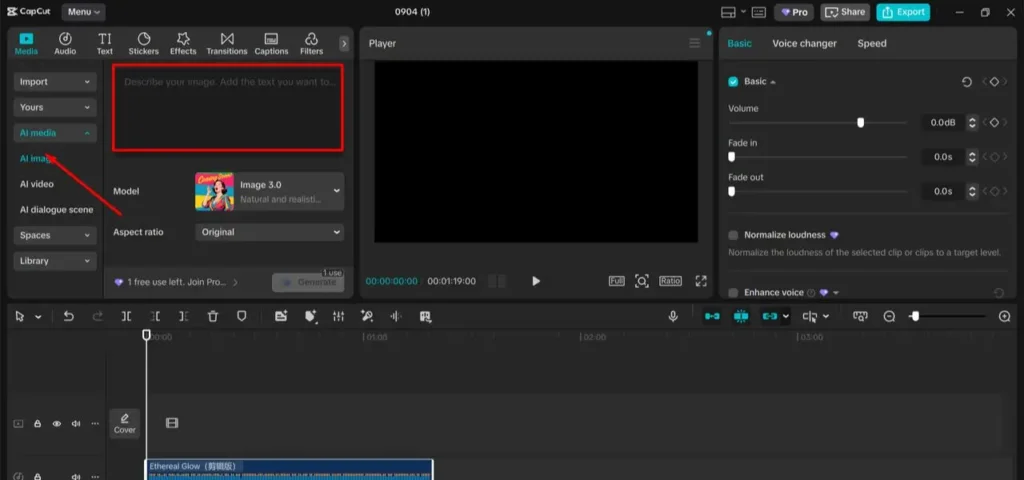Play the video preview
1024x480 pixels.
[x=536, y=281]
